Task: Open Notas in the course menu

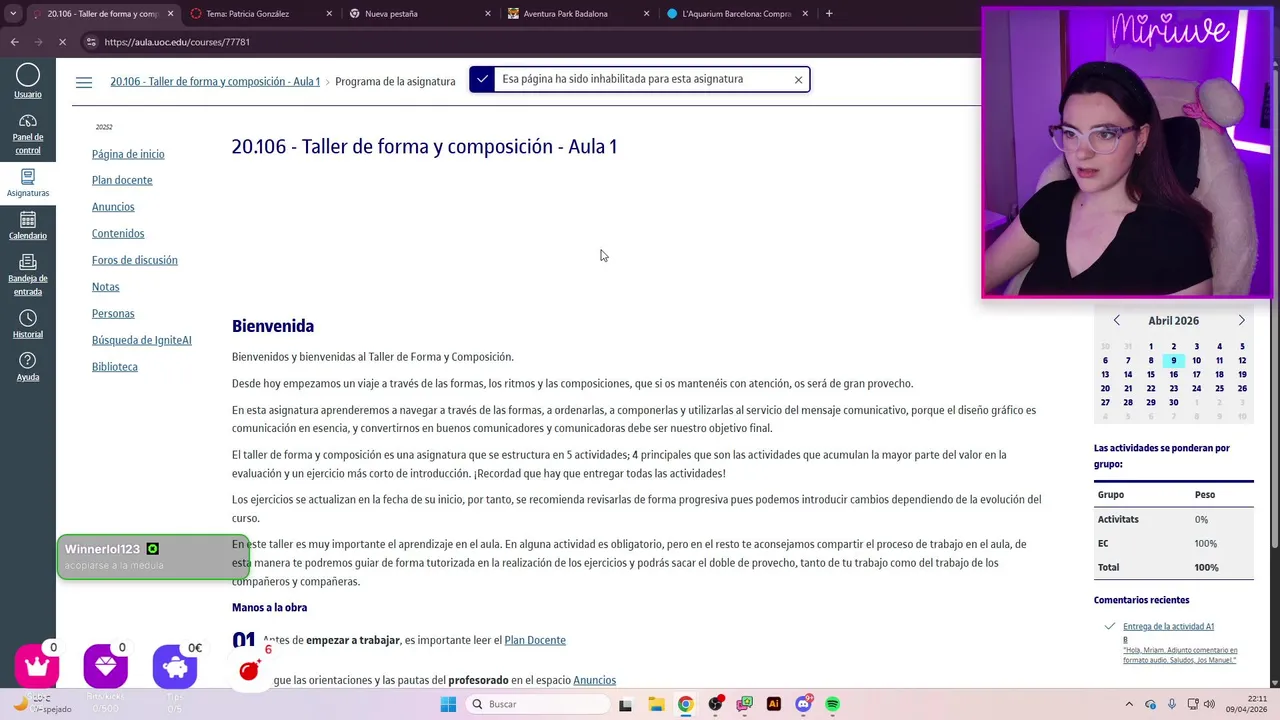Action: (106, 287)
